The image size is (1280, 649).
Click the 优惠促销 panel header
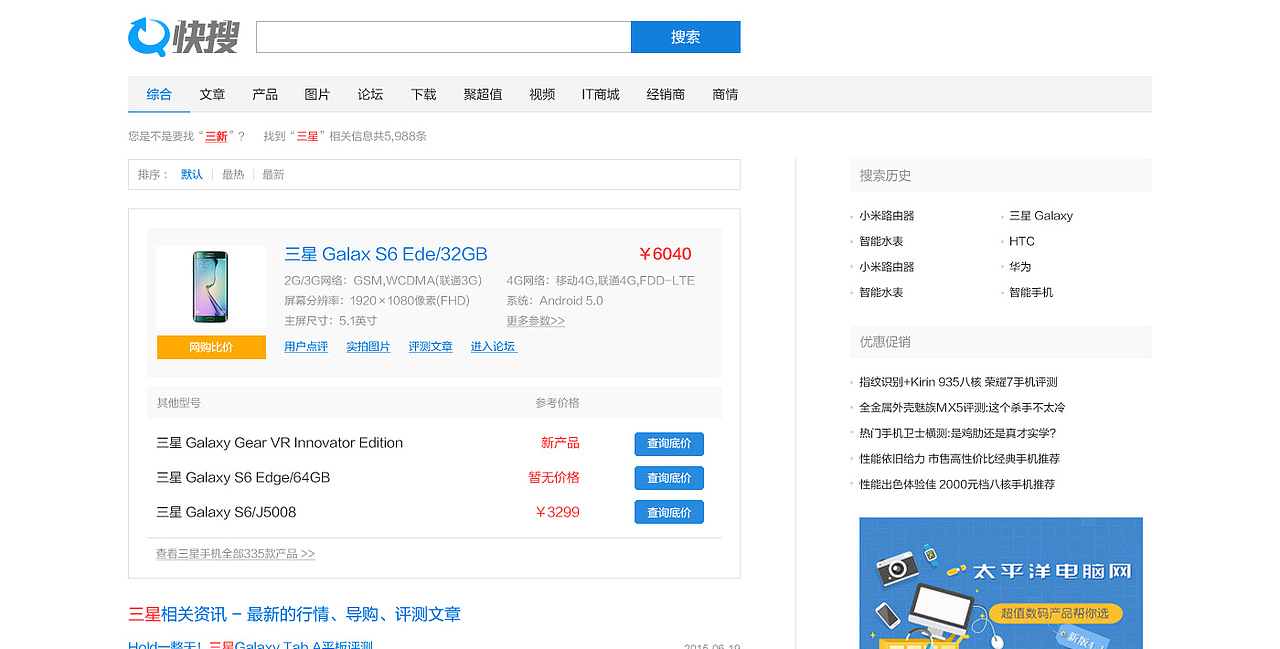click(x=1001, y=342)
